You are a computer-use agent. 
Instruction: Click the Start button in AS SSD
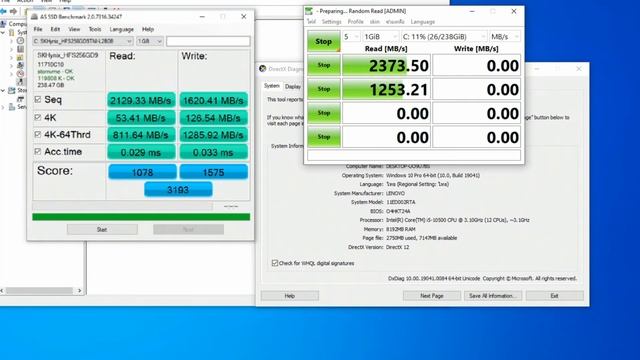(x=102, y=229)
